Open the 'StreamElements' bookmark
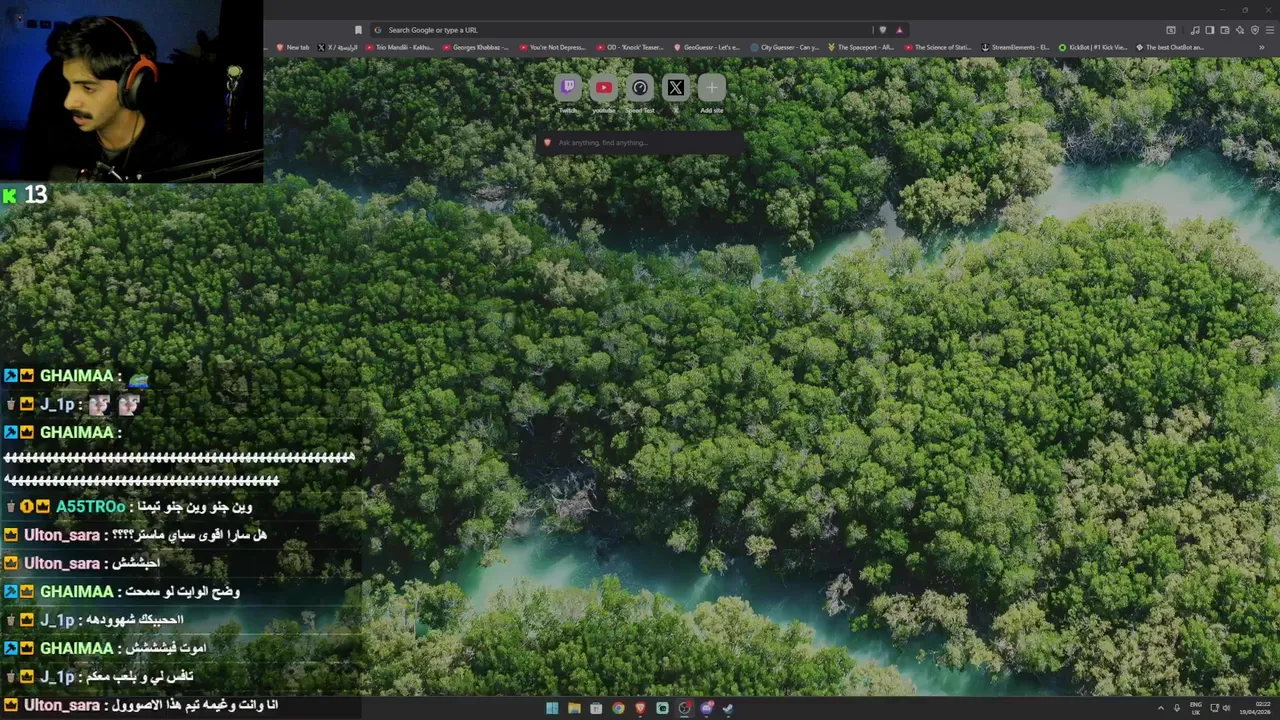Viewport: 1280px width, 720px height. point(1016,47)
